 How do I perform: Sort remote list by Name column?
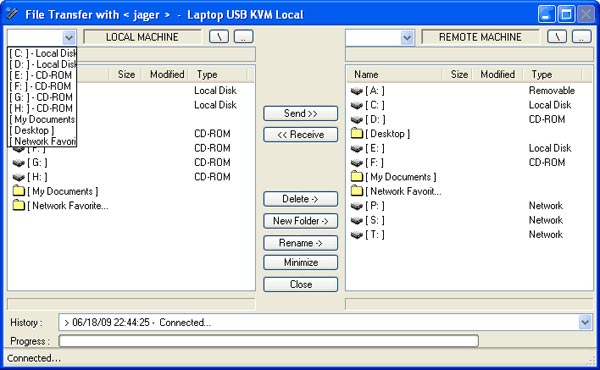(x=394, y=74)
